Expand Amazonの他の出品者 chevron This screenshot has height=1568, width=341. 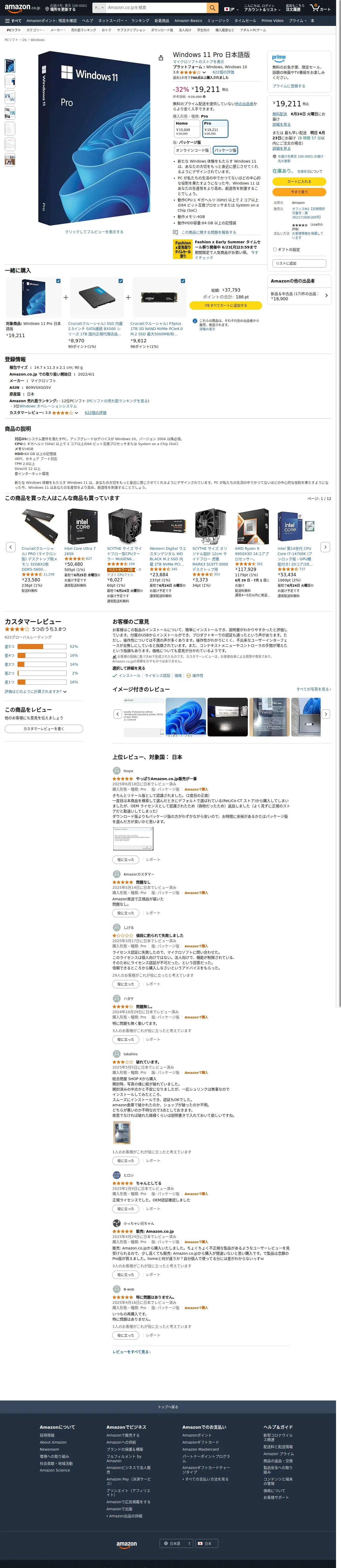pyautogui.click(x=326, y=296)
